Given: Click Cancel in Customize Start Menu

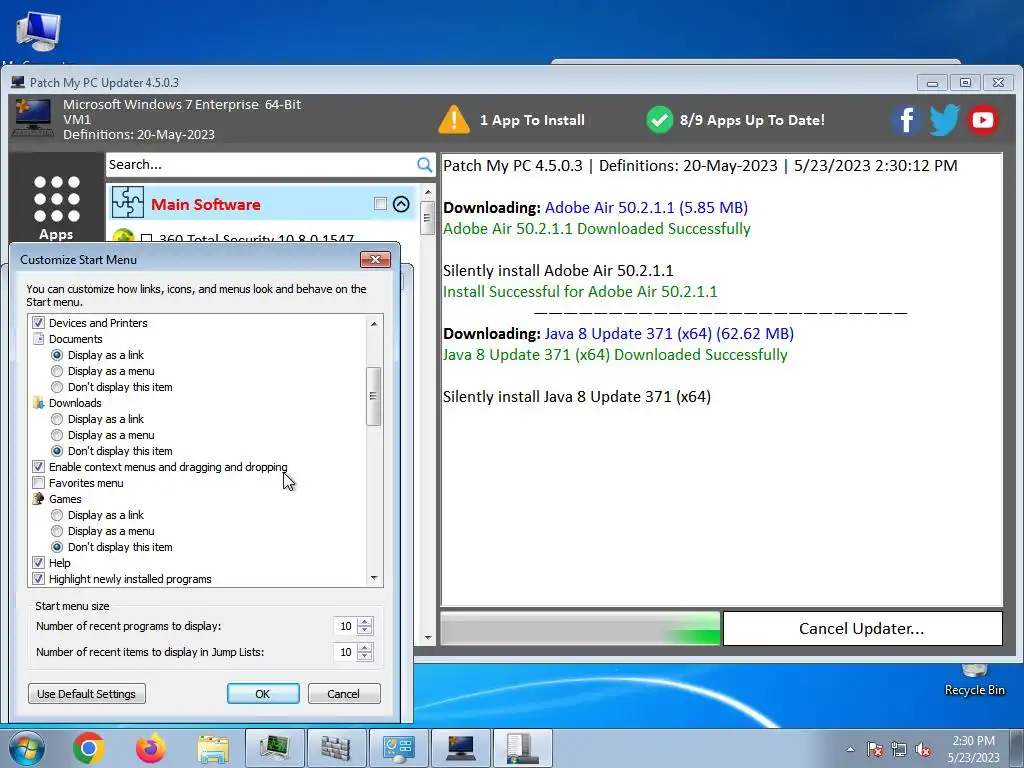Looking at the screenshot, I should (x=344, y=694).
